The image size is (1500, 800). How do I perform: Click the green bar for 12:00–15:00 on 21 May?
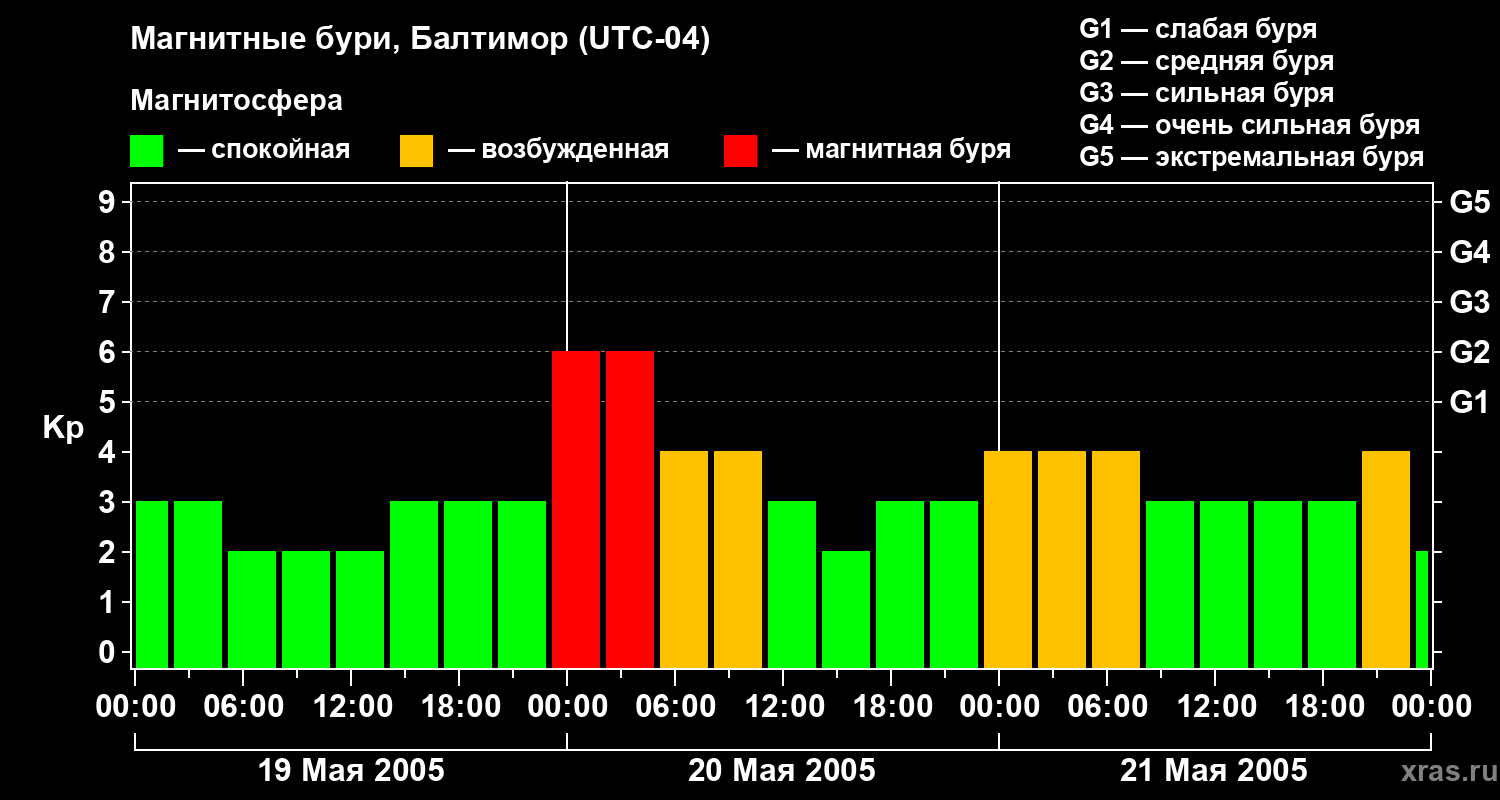coord(1224,584)
